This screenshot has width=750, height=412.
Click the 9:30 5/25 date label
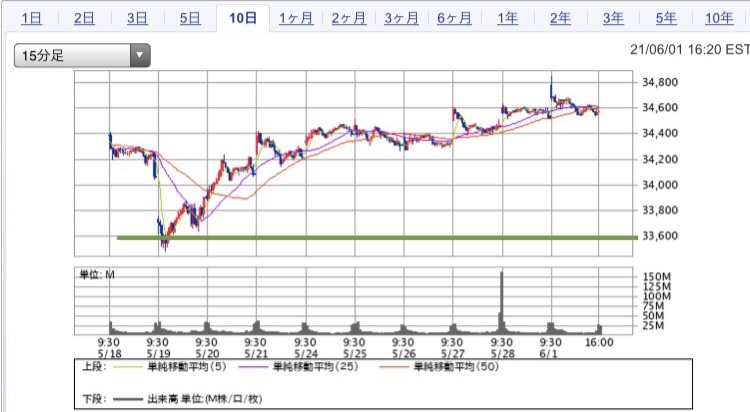pos(354,348)
